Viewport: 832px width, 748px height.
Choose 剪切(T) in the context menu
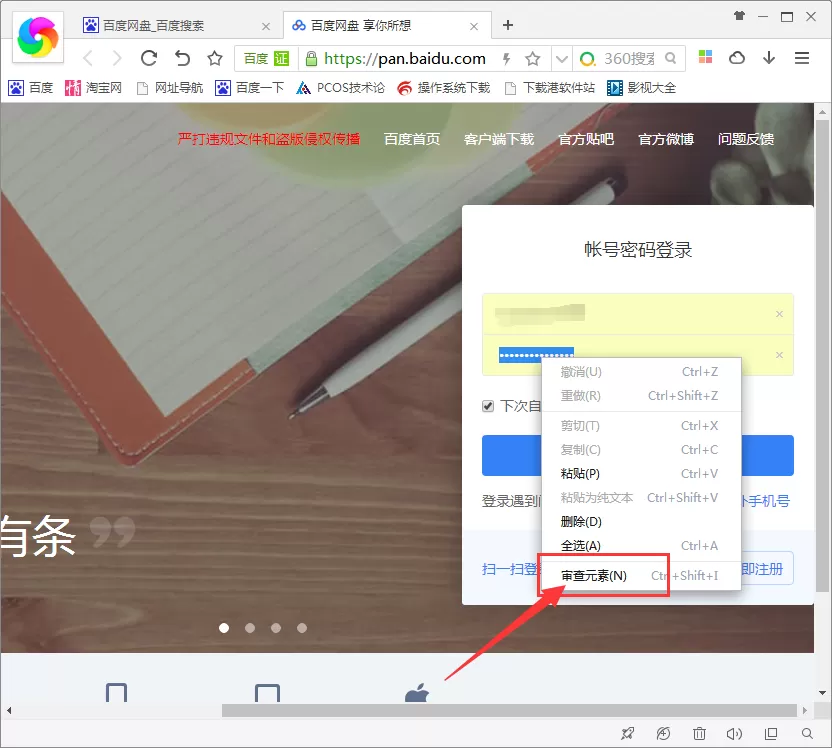[x=640, y=426]
